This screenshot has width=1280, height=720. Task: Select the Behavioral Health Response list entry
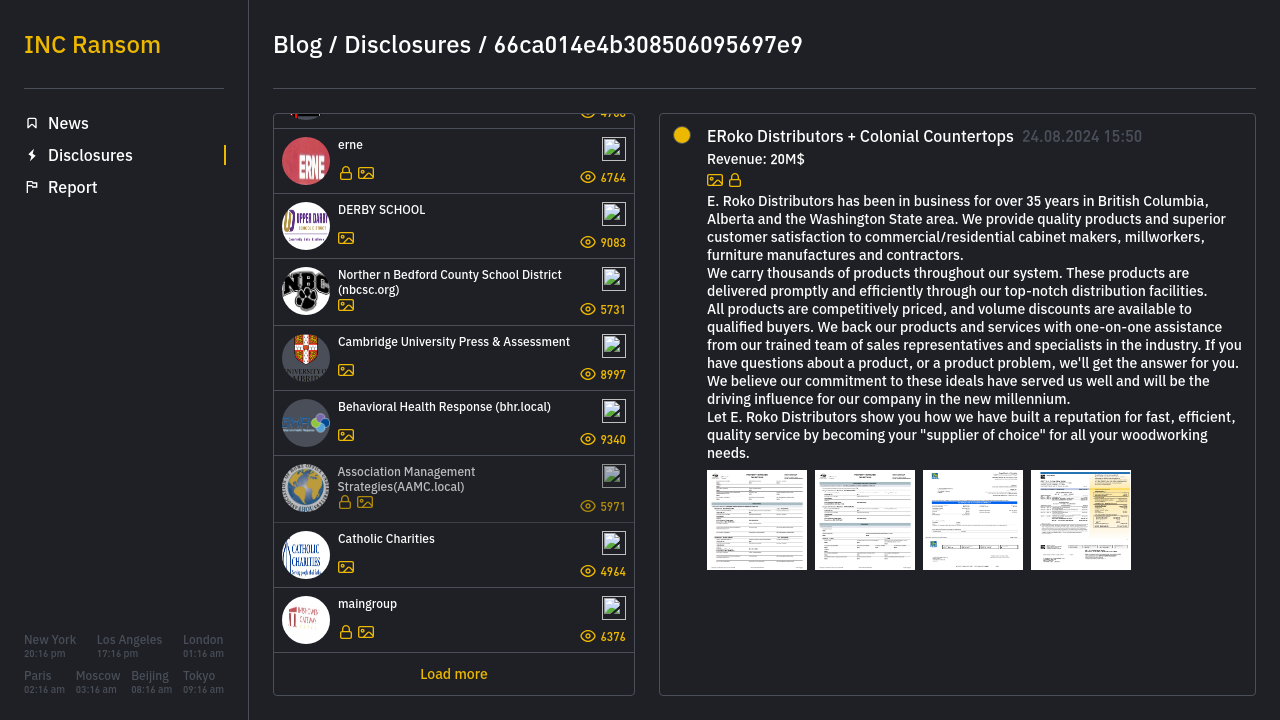point(444,407)
